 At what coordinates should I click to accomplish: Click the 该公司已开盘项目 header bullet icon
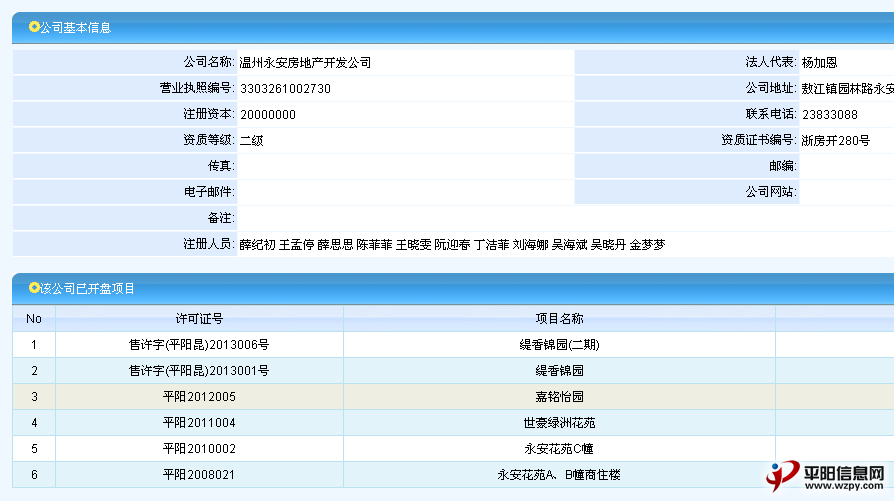click(x=34, y=288)
